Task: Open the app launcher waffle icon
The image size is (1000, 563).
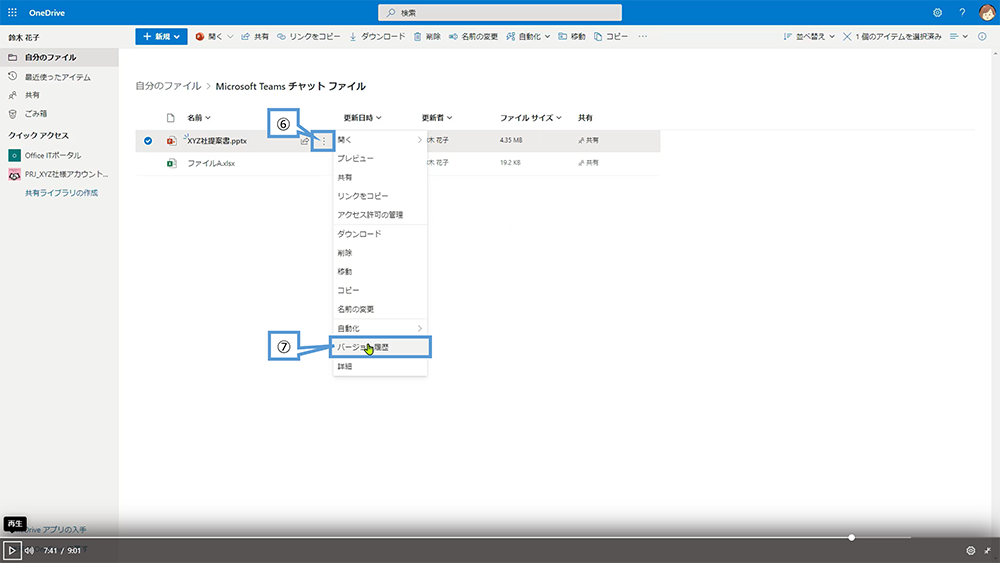Action: click(12, 12)
